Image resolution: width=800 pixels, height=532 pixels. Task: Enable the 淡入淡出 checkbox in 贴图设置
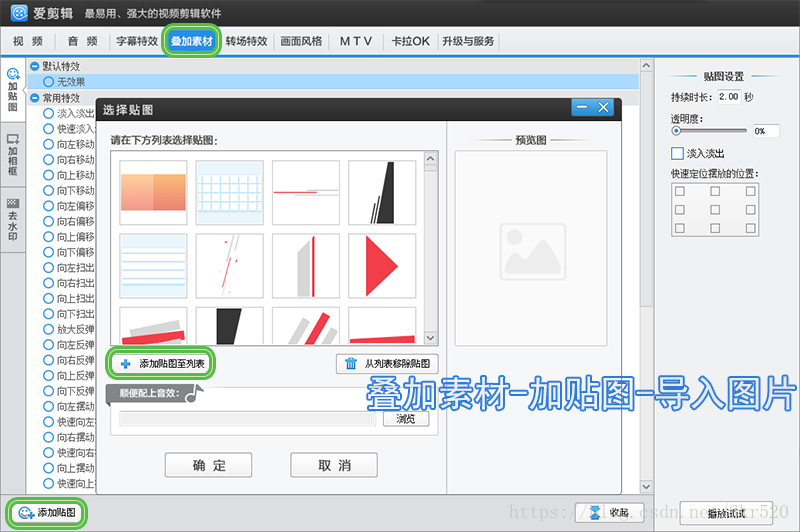coord(677,153)
